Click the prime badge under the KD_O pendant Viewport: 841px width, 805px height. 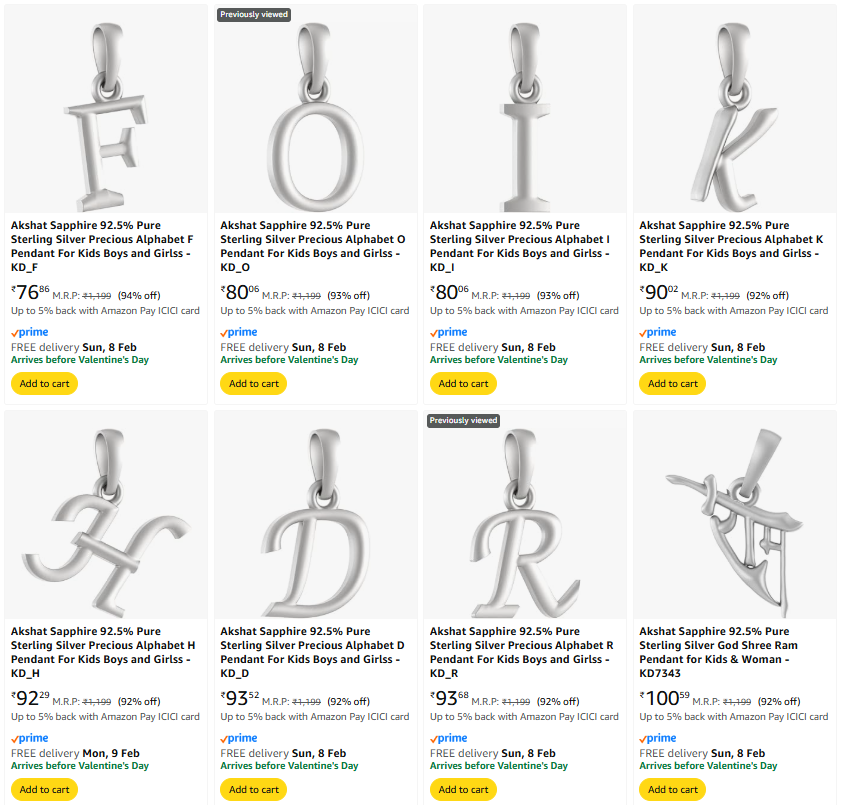click(239, 332)
